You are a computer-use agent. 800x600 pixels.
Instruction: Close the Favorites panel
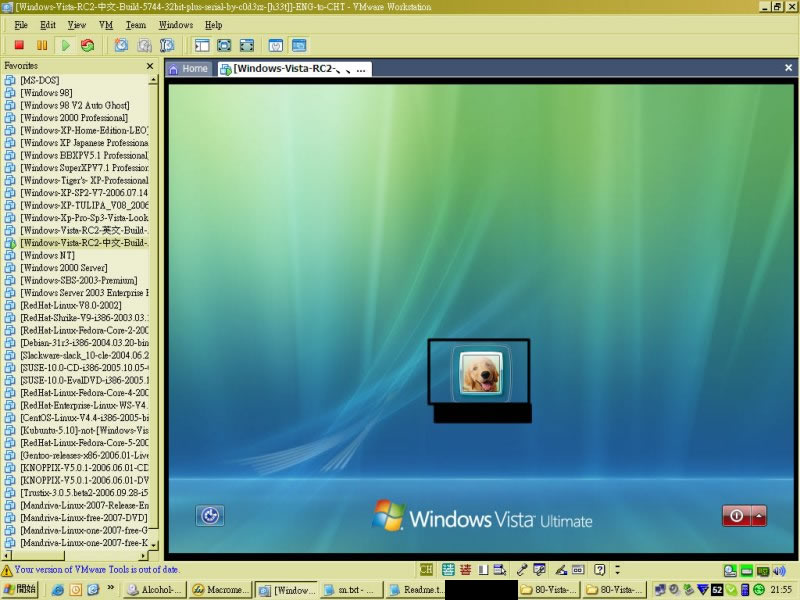pyautogui.click(x=149, y=66)
